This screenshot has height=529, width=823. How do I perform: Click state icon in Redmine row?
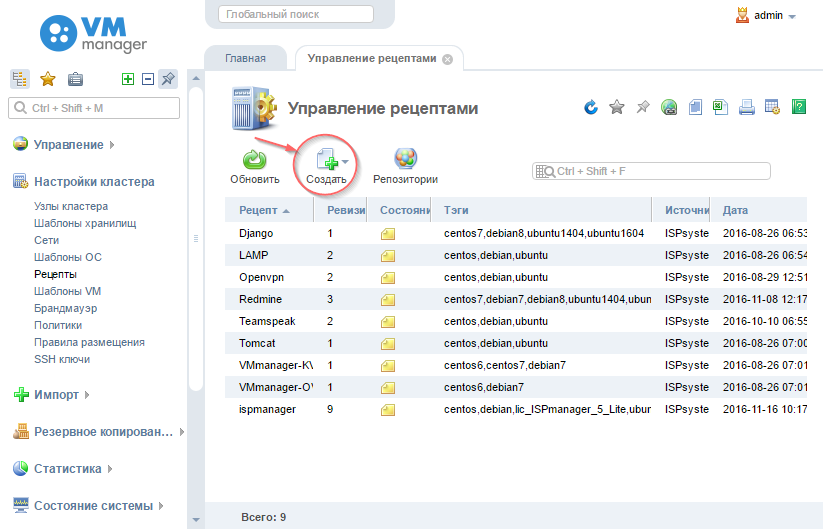tap(388, 300)
